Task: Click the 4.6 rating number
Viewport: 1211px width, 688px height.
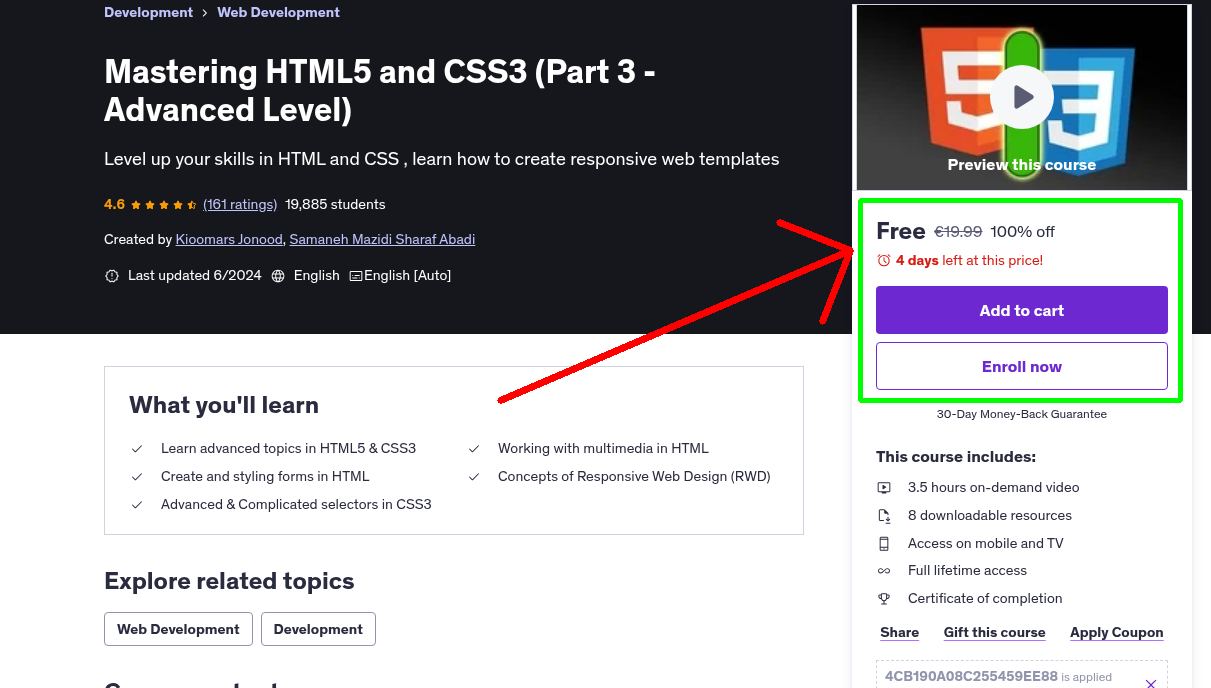Action: [x=114, y=204]
